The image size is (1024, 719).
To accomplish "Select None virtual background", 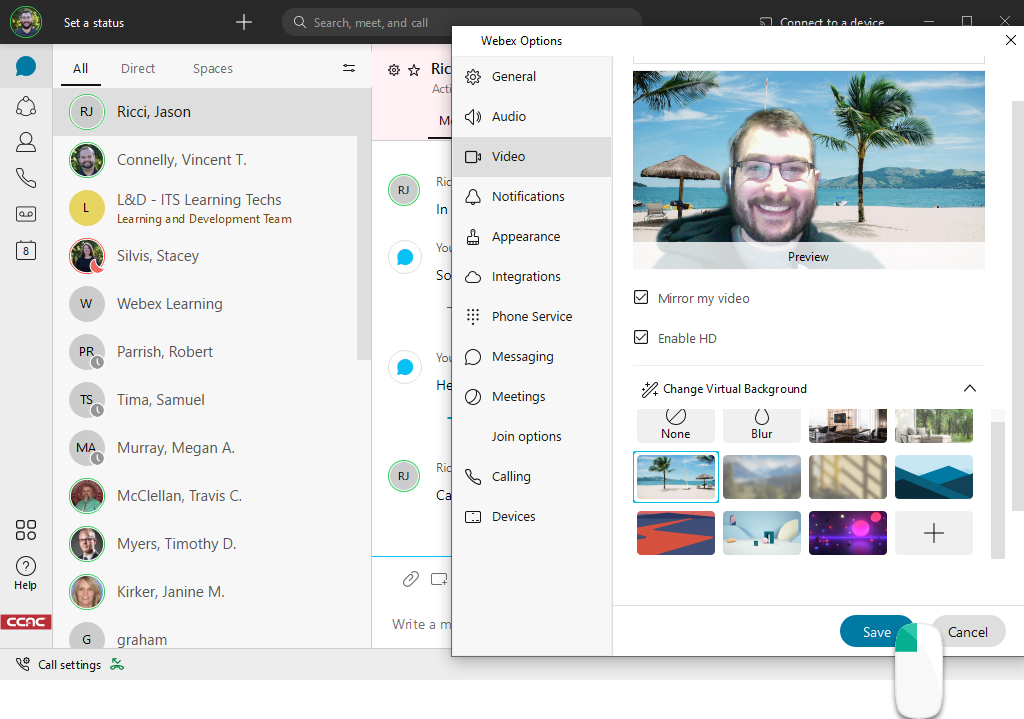I will point(675,426).
